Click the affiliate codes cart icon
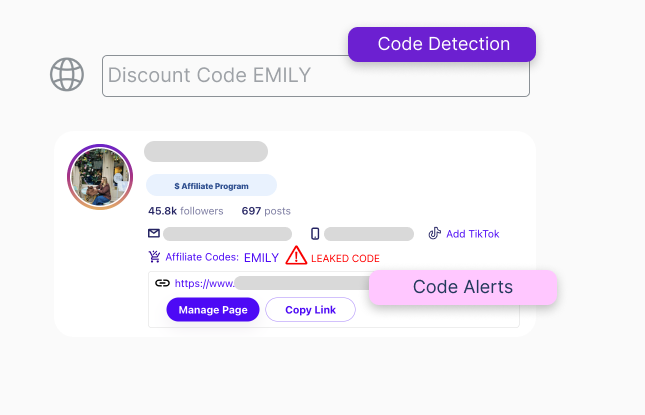The width and height of the screenshot is (645, 415). 154,257
